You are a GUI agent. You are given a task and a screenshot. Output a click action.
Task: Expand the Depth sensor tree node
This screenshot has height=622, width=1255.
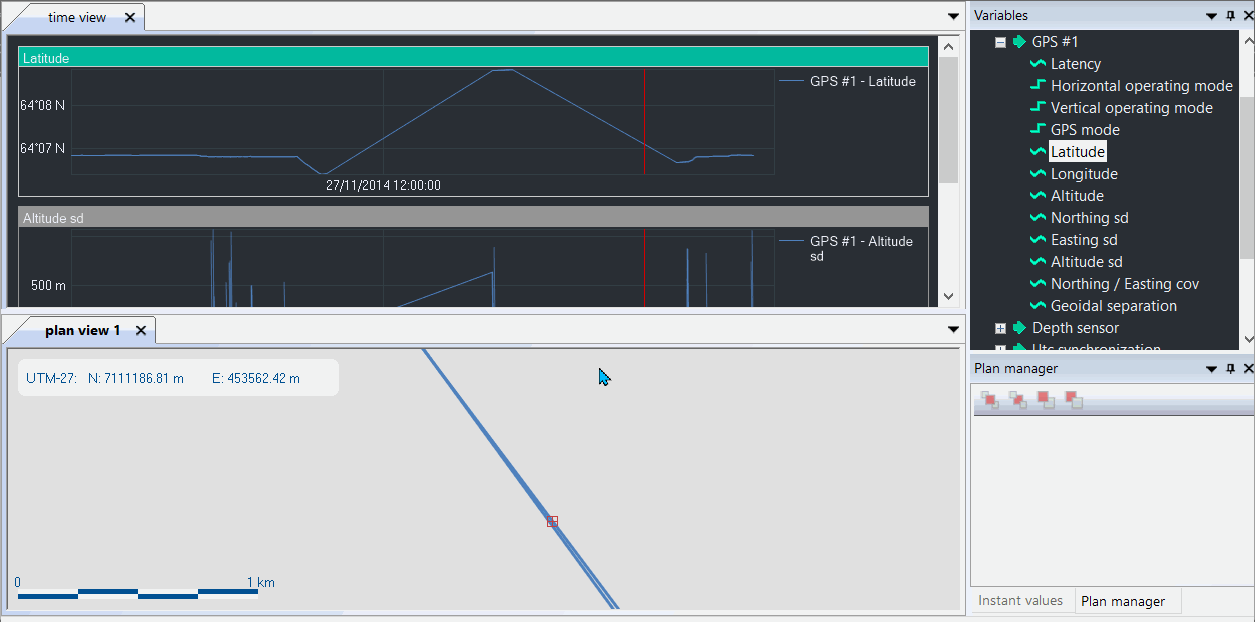click(x=1000, y=328)
